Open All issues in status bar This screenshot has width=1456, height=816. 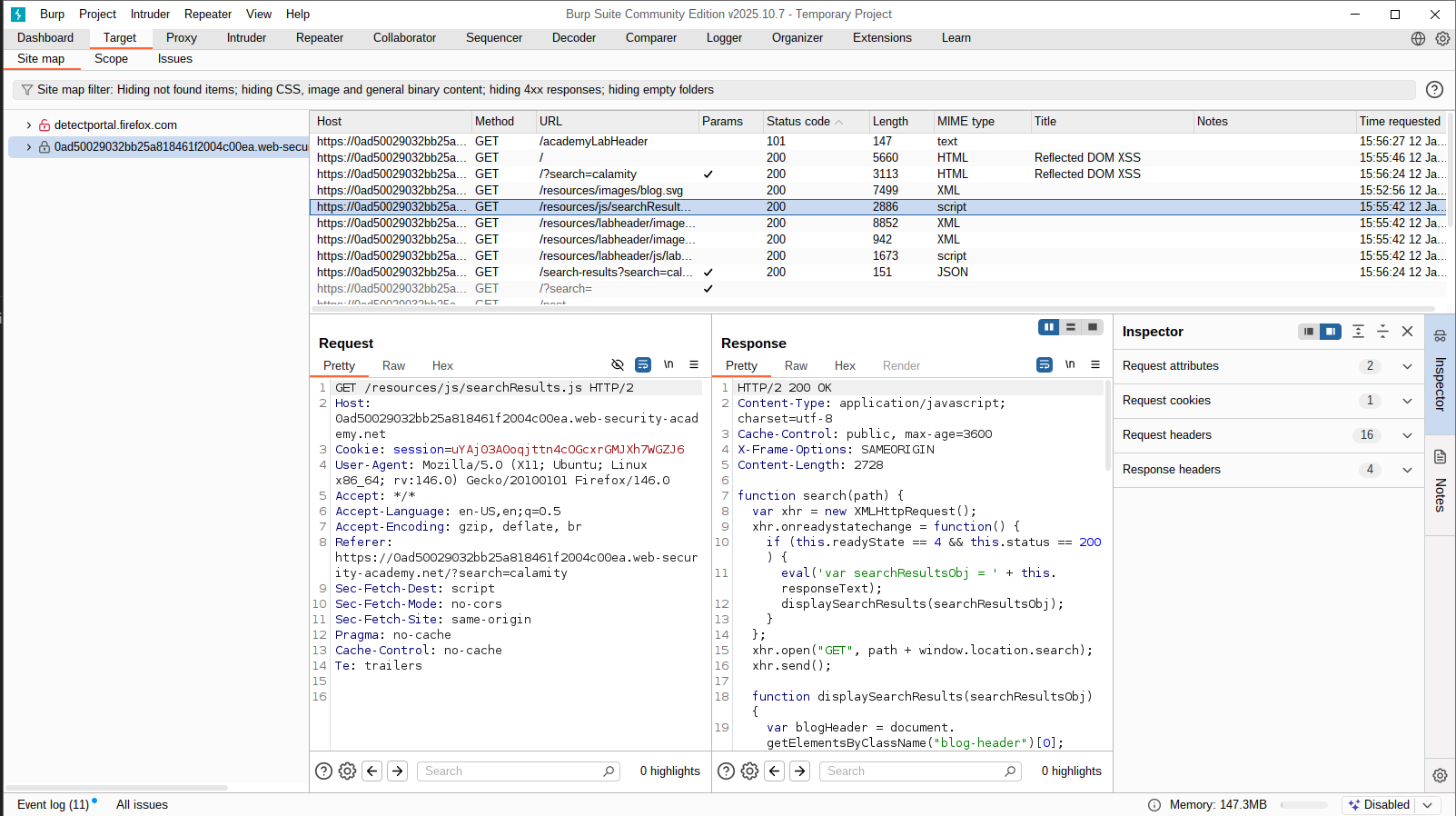142,805
